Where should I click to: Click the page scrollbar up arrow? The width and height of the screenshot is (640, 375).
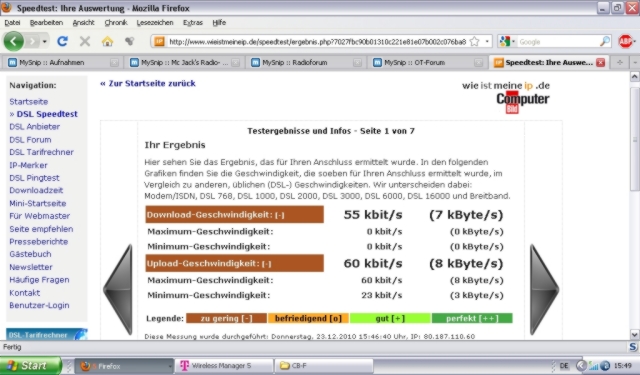635,76
